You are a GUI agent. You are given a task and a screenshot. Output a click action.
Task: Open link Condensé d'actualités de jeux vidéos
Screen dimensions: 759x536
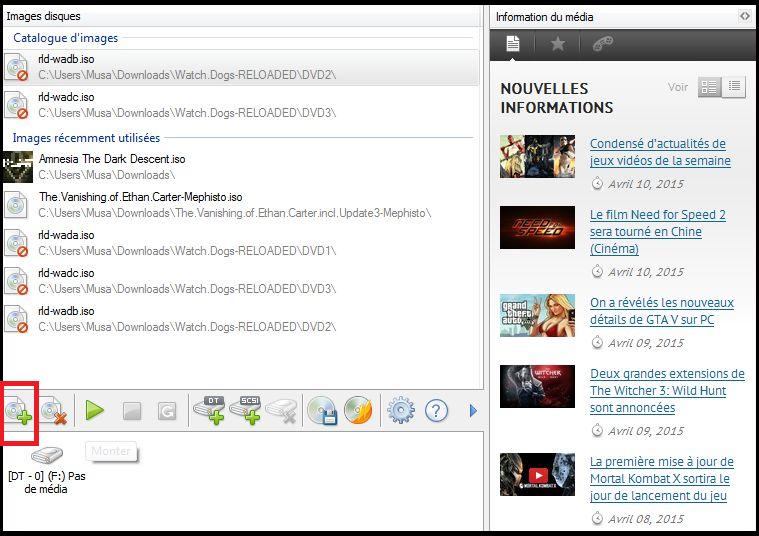pyautogui.click(x=660, y=152)
